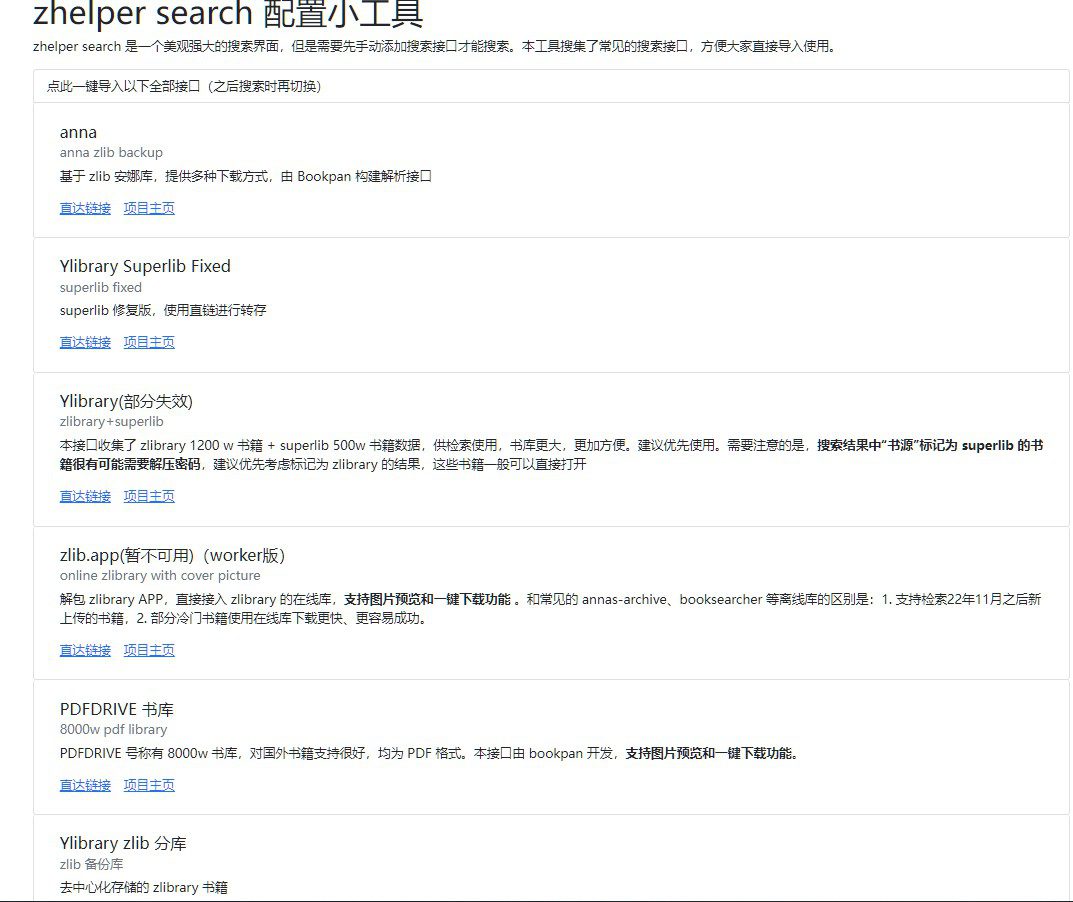Image resolution: width=1073 pixels, height=902 pixels.
Task: Open 直达链接 for the anna interface
Action: (x=84, y=208)
